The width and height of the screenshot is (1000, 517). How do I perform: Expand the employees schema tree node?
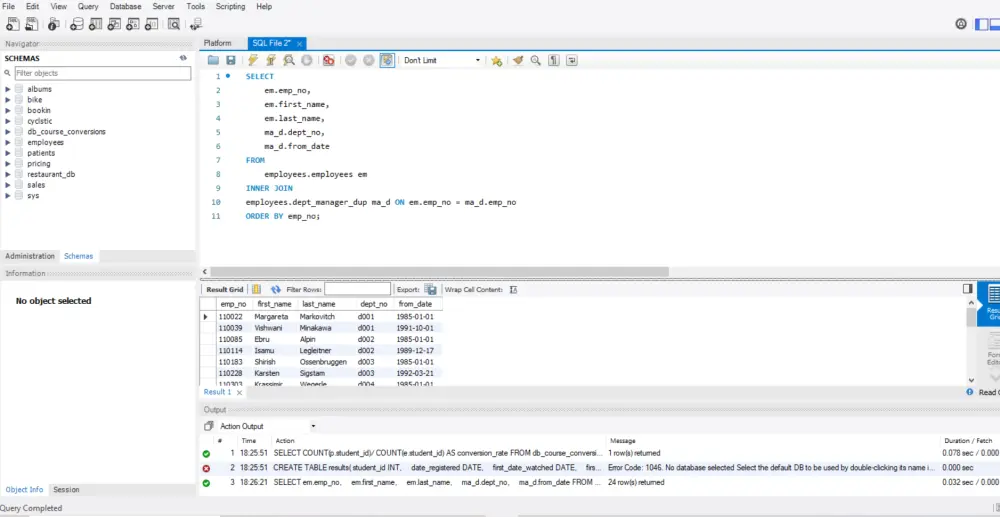coord(8,142)
